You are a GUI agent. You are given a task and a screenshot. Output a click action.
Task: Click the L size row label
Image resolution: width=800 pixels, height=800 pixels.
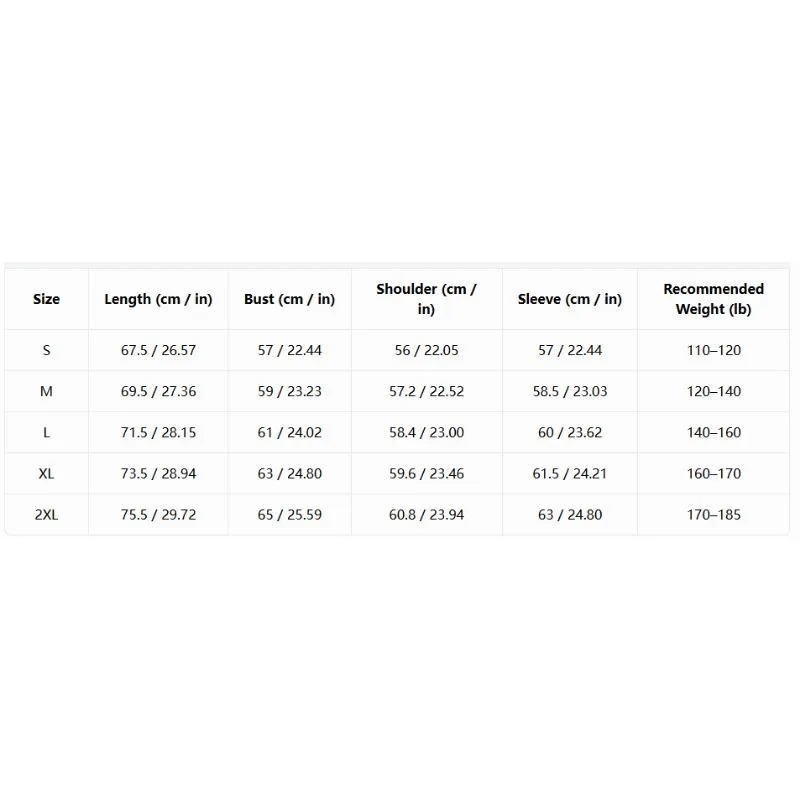pyautogui.click(x=46, y=433)
